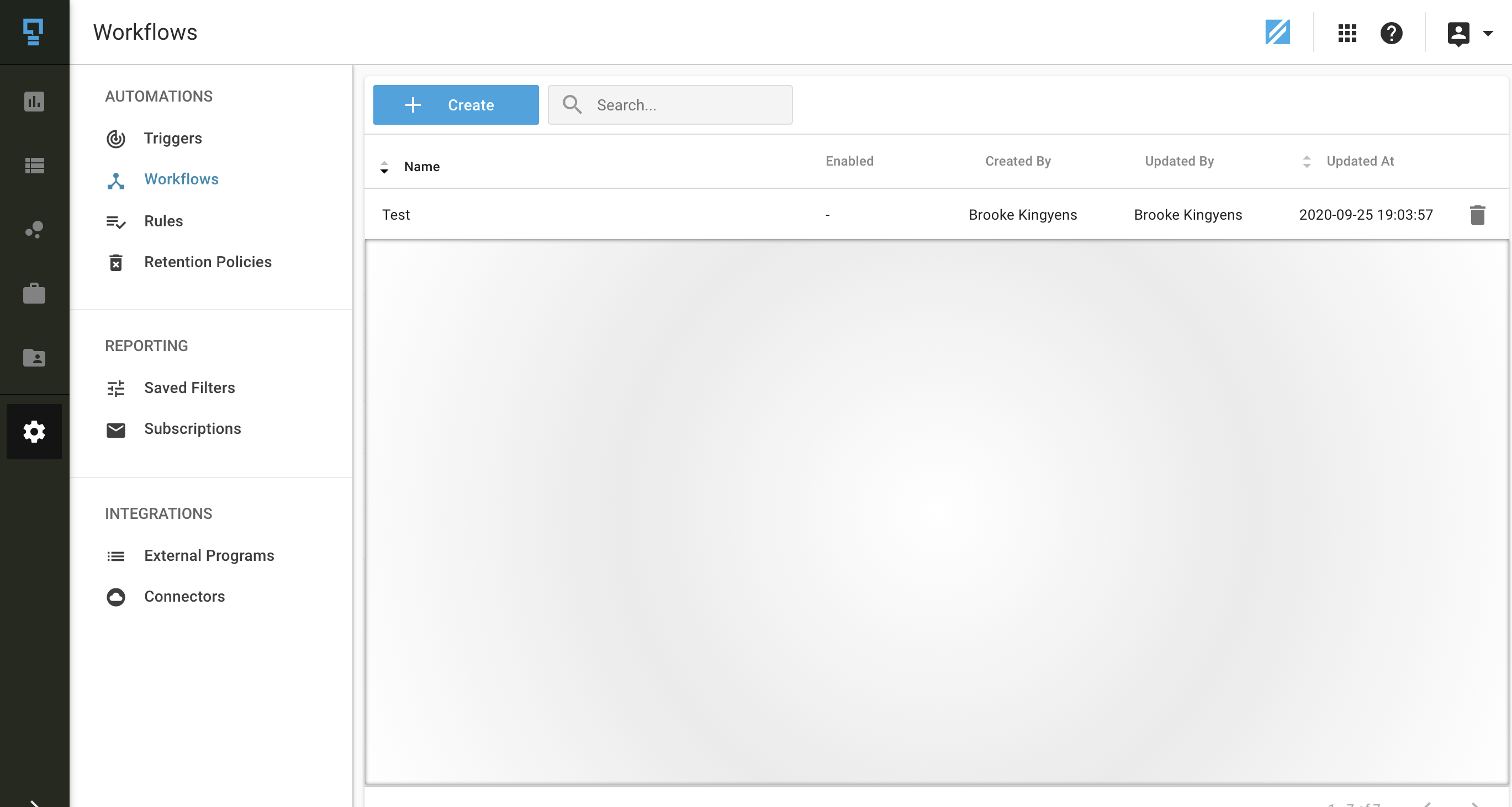
Task: Open Retention Policies menu item
Action: (x=207, y=262)
